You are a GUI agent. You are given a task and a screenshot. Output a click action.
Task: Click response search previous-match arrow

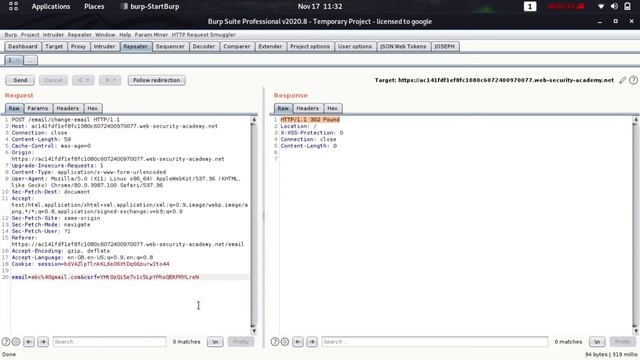(298, 342)
